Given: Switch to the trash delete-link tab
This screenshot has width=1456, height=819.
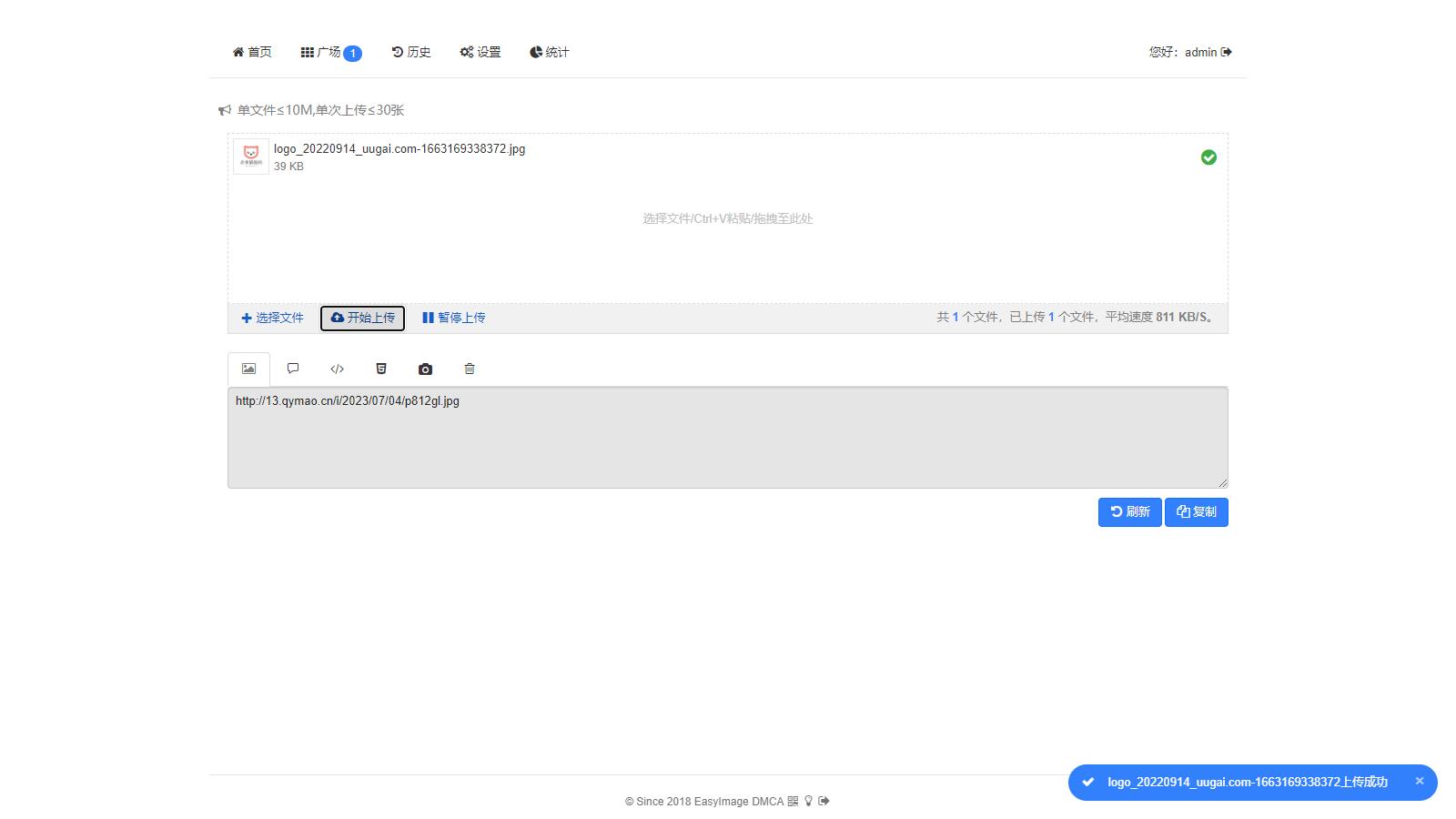Looking at the screenshot, I should point(470,369).
